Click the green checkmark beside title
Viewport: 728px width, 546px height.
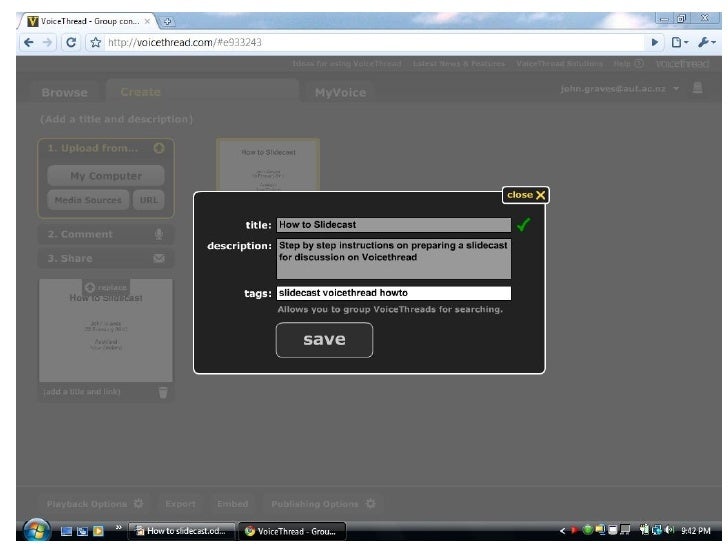523,225
